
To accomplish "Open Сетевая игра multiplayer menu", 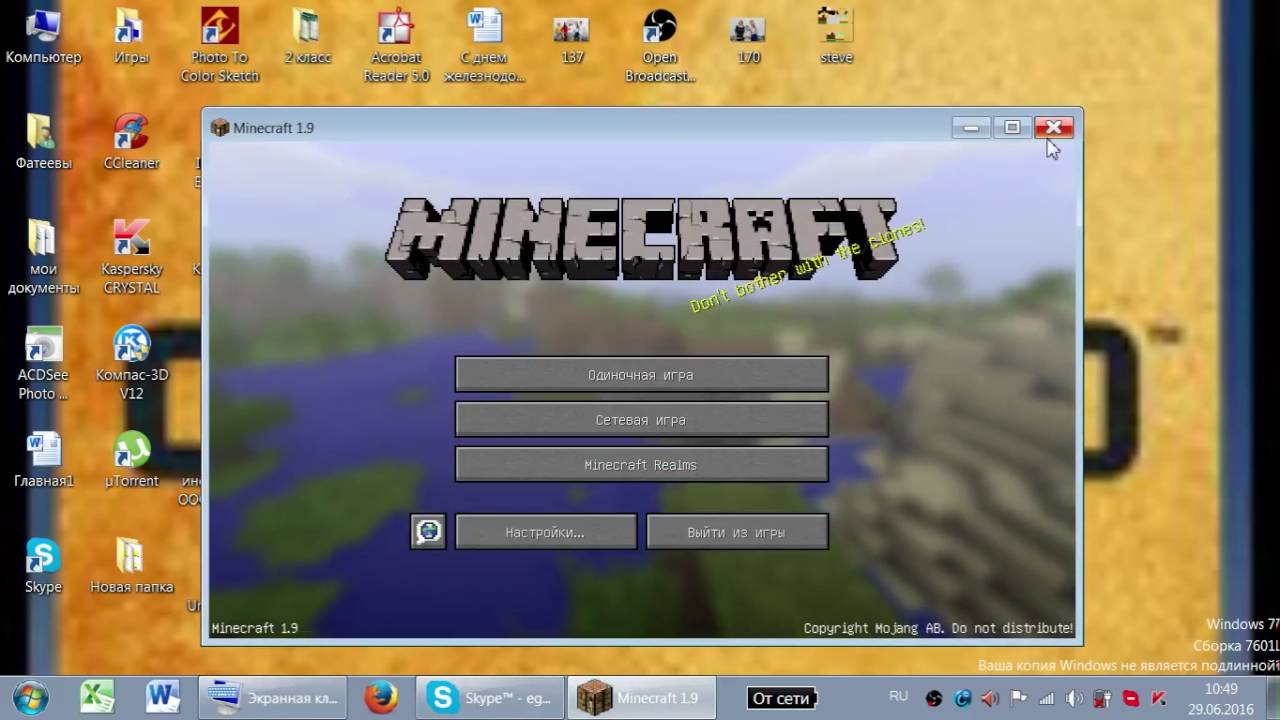I will click(x=641, y=420).
